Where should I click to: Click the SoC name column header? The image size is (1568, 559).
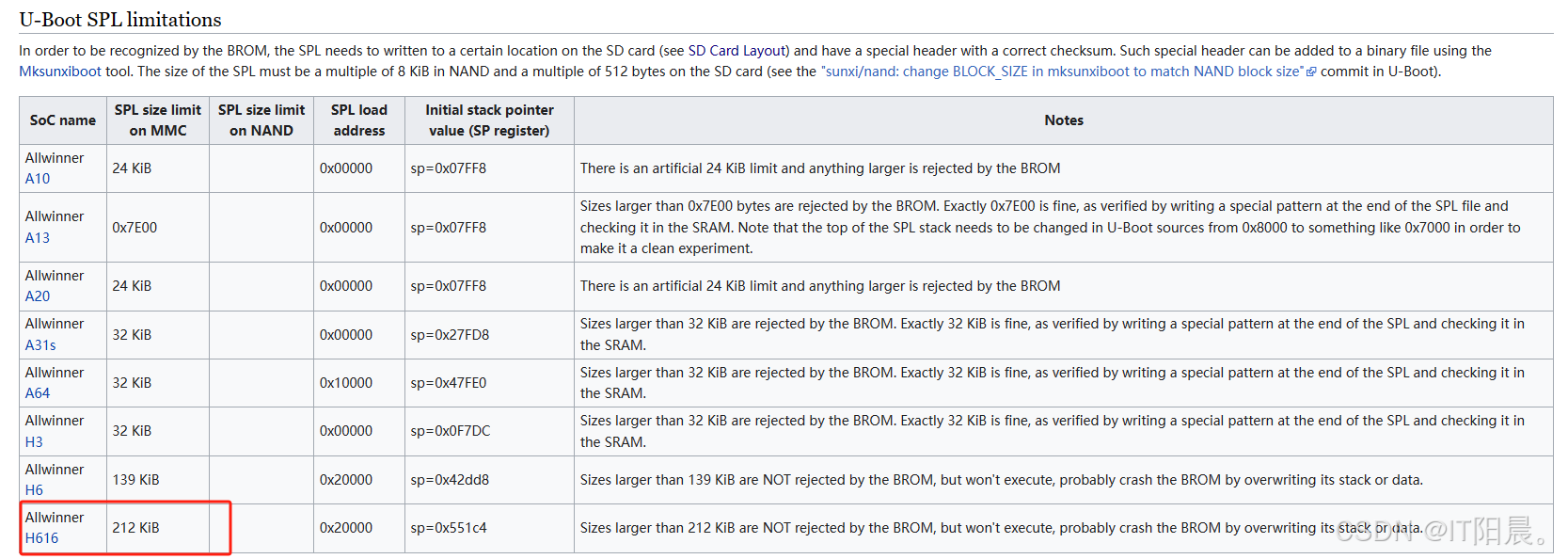[63, 120]
